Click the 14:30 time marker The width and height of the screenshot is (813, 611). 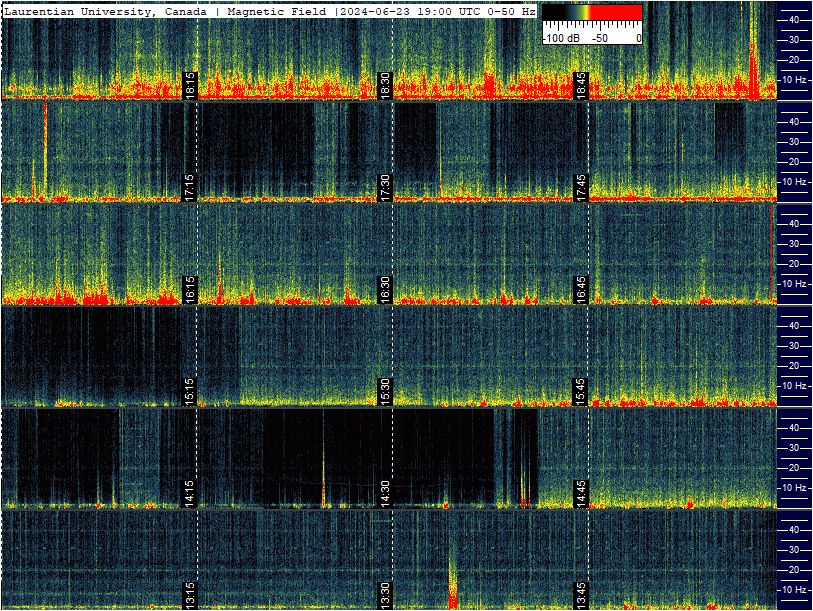point(385,494)
